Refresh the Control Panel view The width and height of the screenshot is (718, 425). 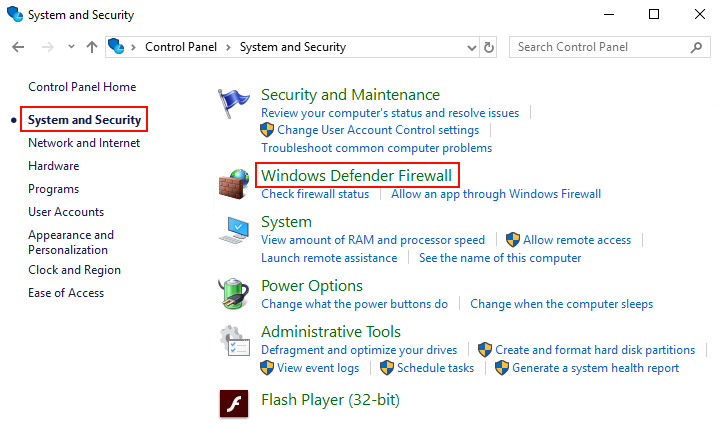coord(489,47)
